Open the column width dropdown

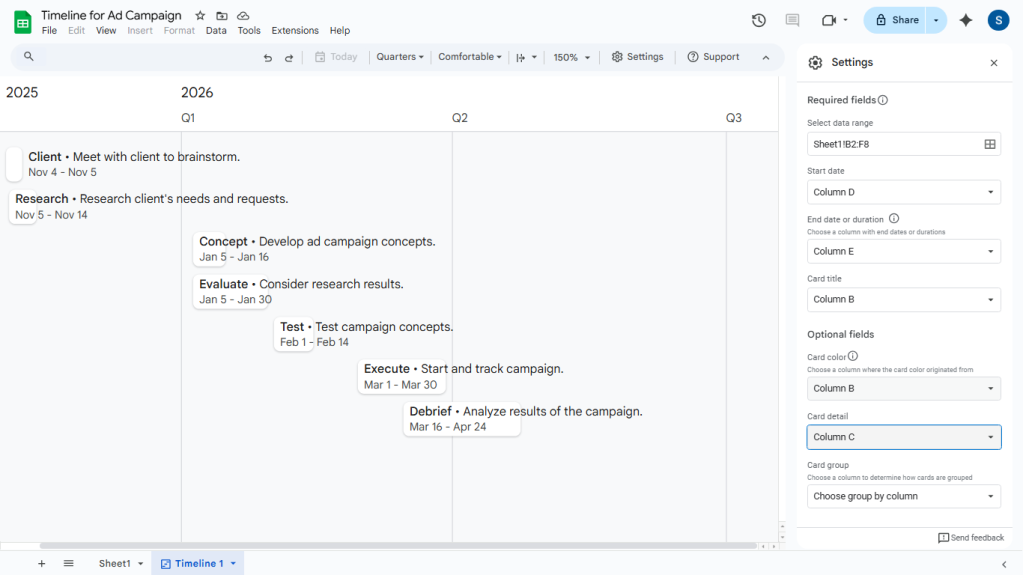(x=527, y=57)
